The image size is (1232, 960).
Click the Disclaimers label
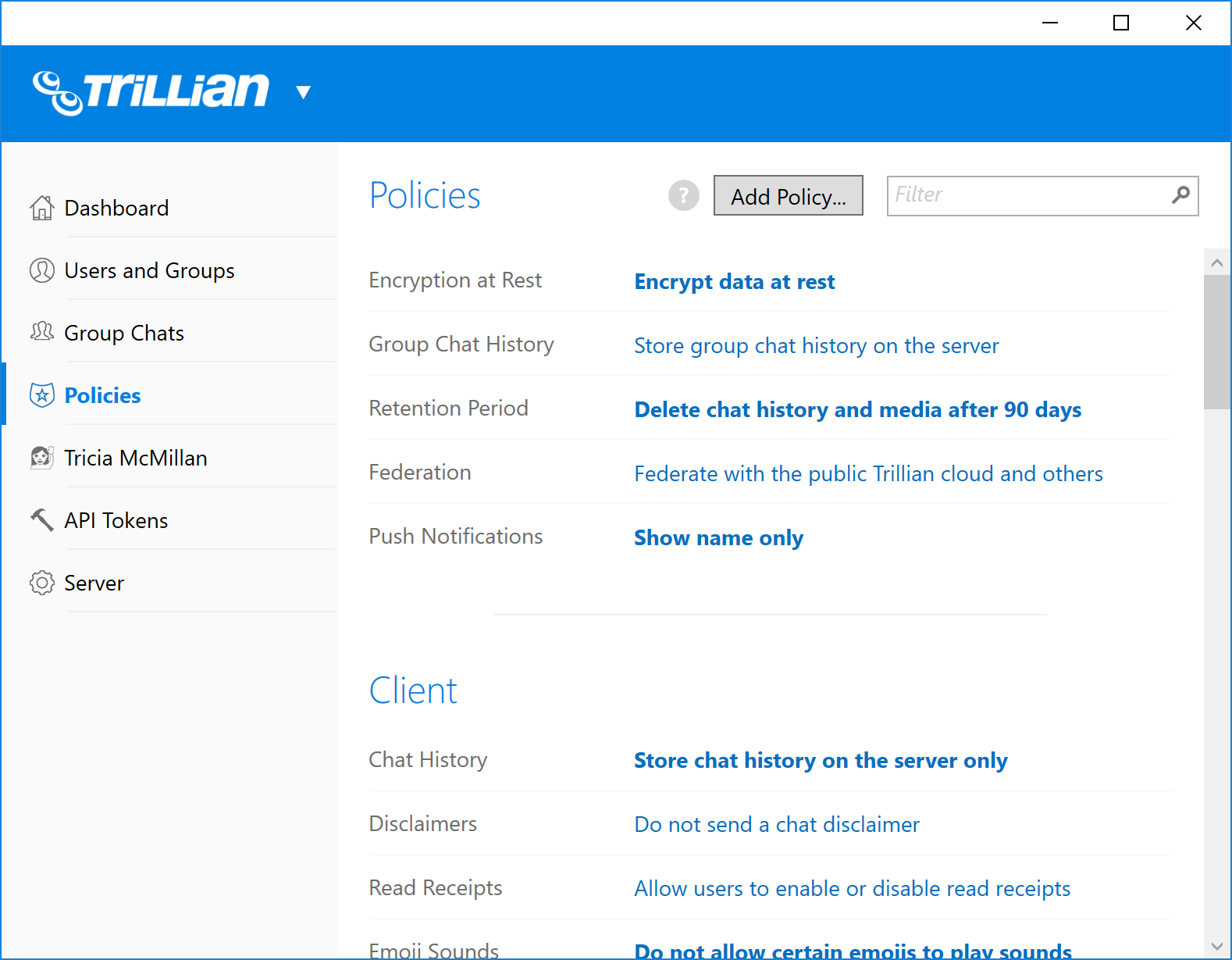tap(423, 824)
